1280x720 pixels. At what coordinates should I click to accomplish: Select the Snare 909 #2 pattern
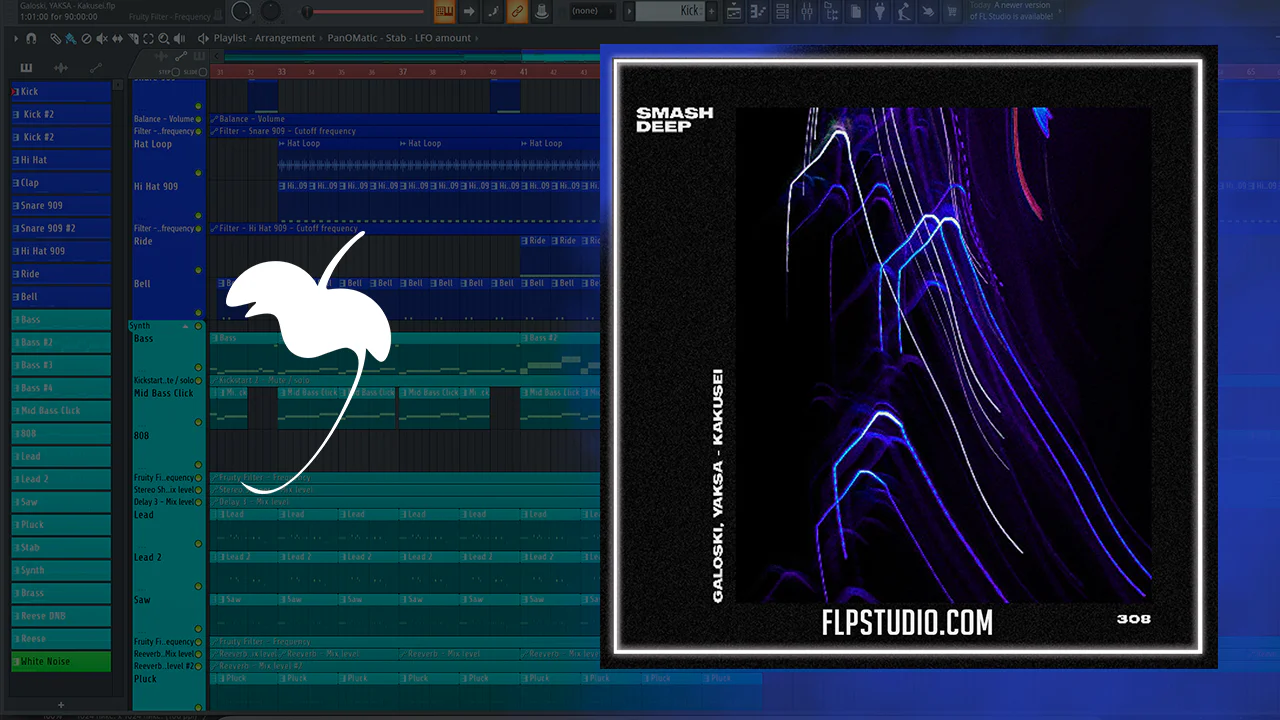pyautogui.click(x=60, y=228)
